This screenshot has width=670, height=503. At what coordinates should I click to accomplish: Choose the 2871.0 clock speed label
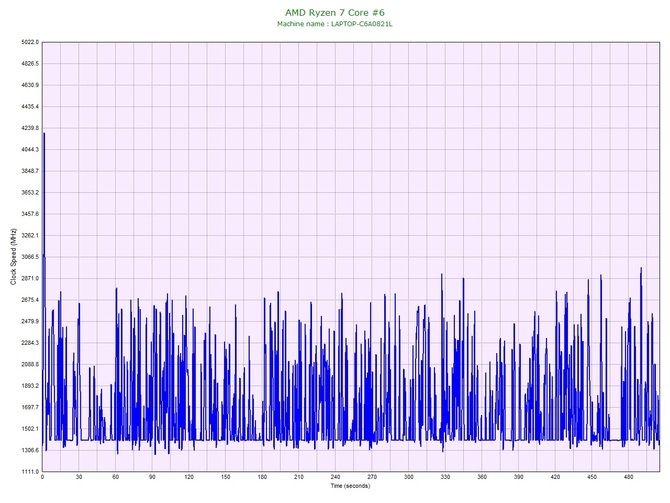click(30, 278)
